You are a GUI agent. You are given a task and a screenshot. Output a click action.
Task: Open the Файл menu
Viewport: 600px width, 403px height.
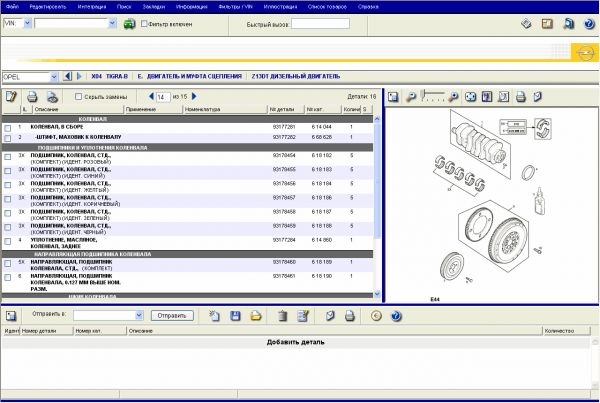[x=13, y=7]
